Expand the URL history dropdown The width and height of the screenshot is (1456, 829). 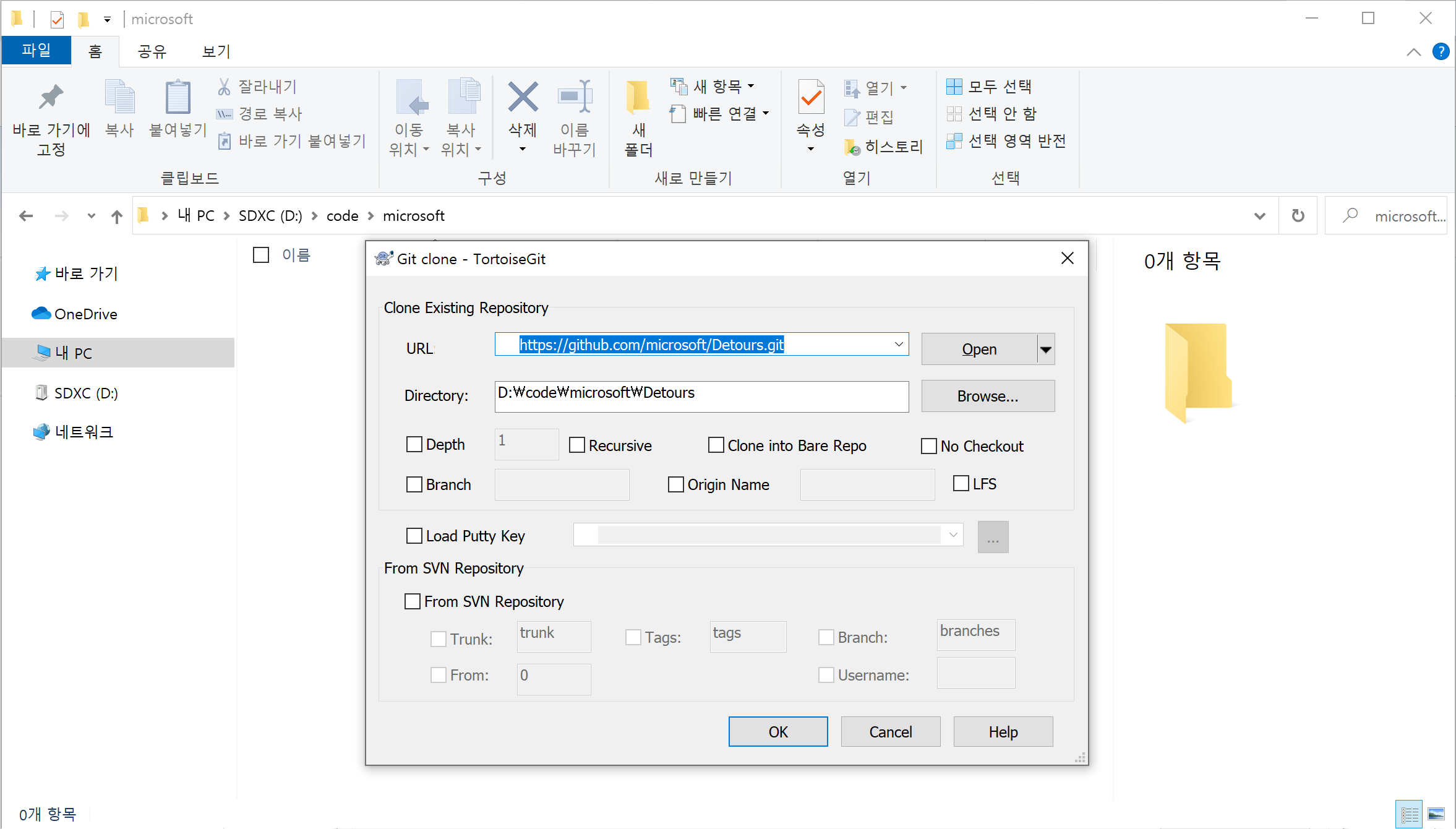click(899, 345)
